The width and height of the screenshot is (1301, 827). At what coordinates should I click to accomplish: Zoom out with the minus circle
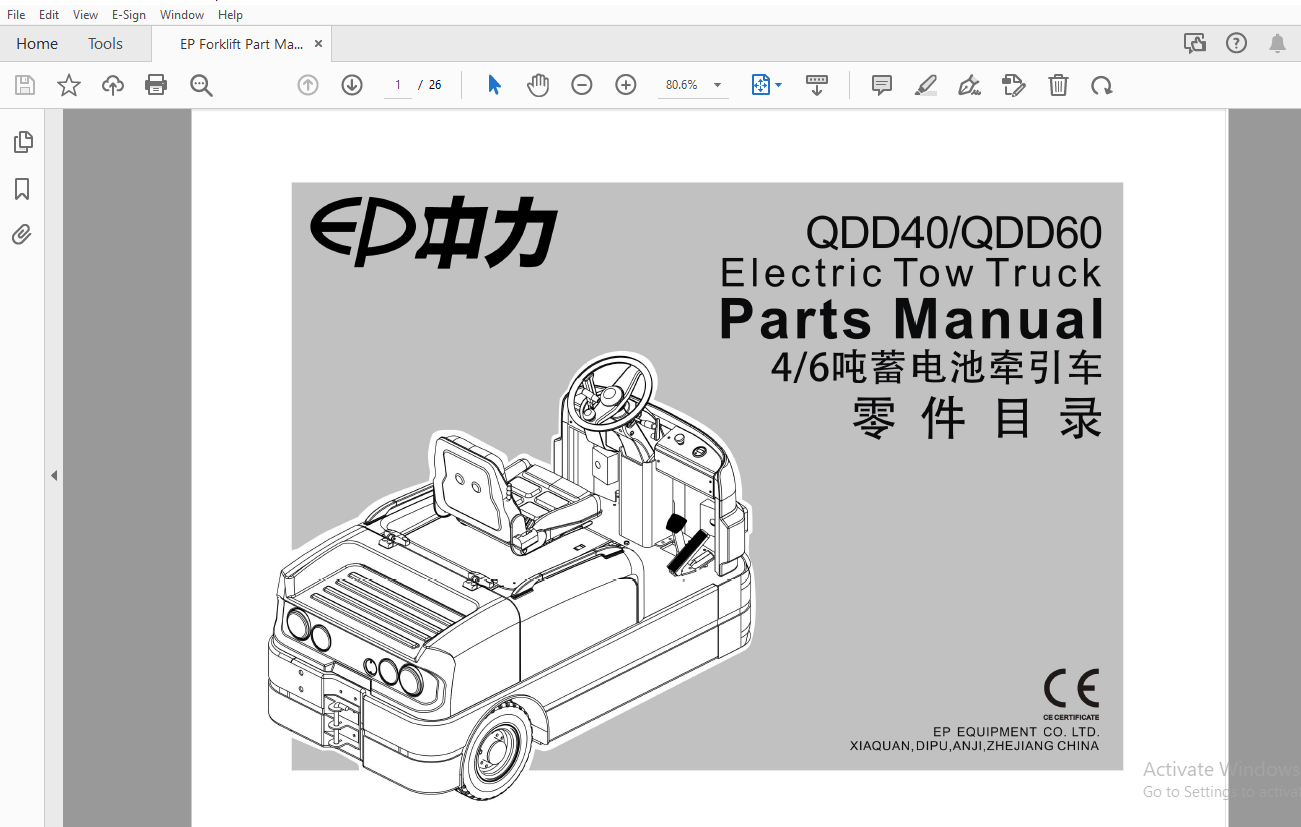click(x=582, y=85)
